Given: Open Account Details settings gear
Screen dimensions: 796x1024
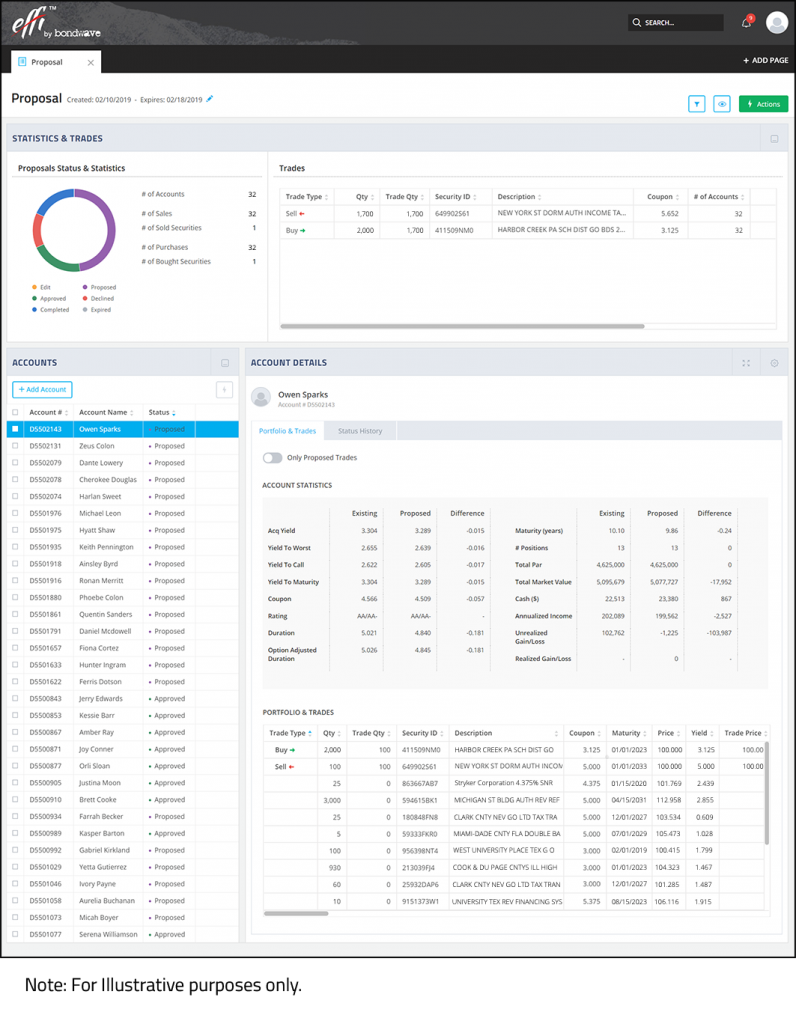Looking at the screenshot, I should click(x=774, y=363).
